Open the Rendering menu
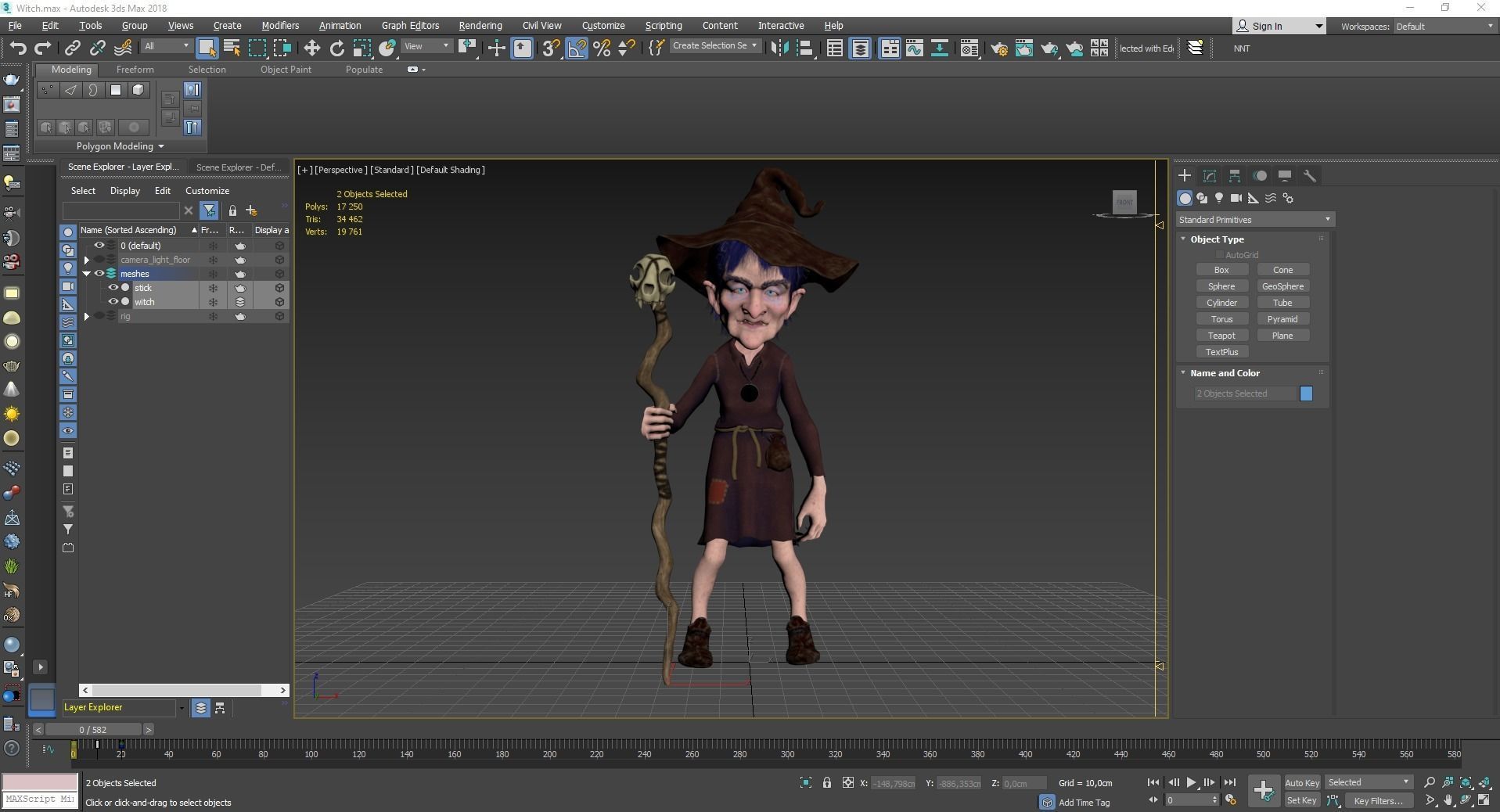 pyautogui.click(x=480, y=26)
